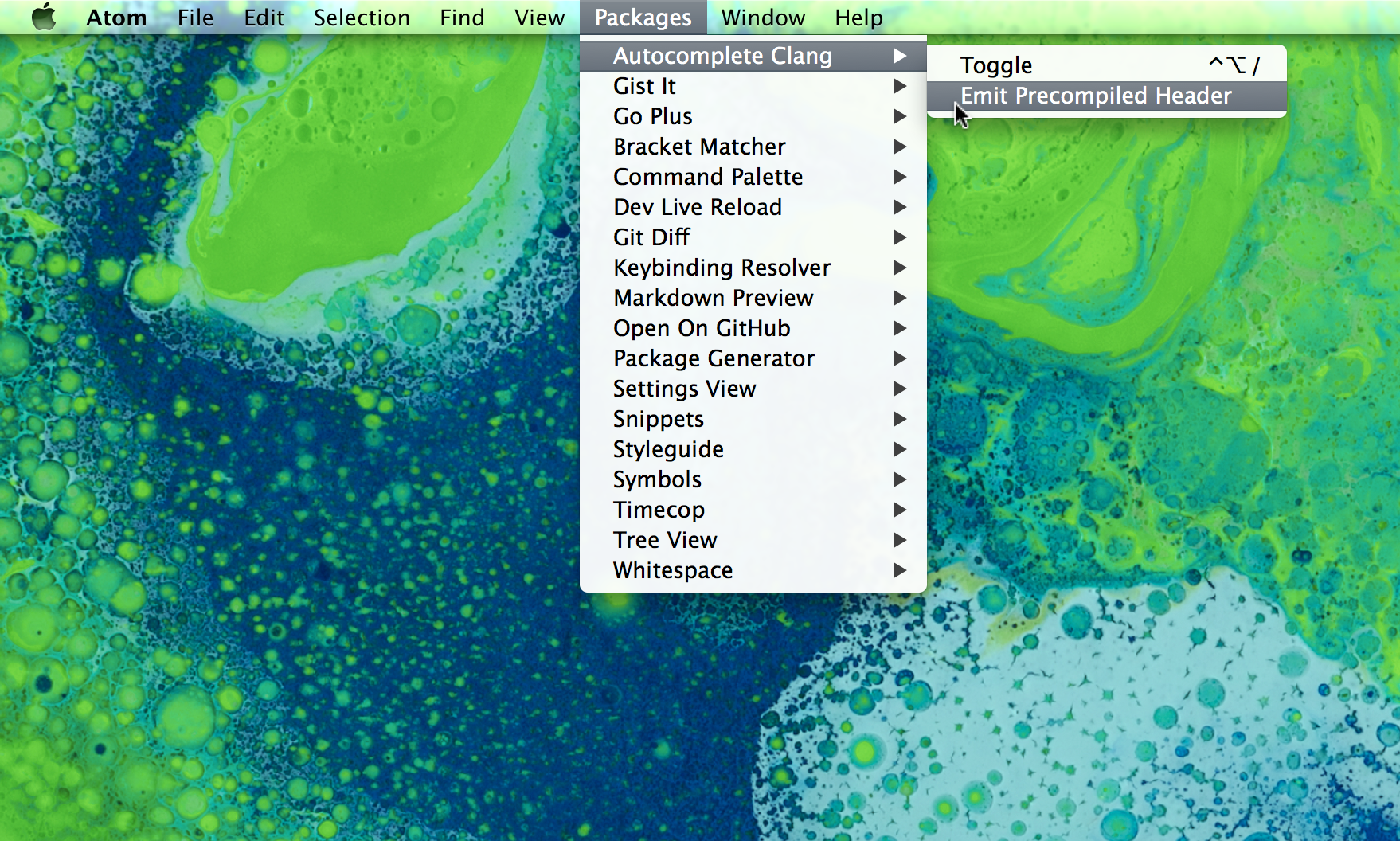1400x841 pixels.
Task: Expand the Snippets submenu
Action: pyautogui.click(x=753, y=419)
